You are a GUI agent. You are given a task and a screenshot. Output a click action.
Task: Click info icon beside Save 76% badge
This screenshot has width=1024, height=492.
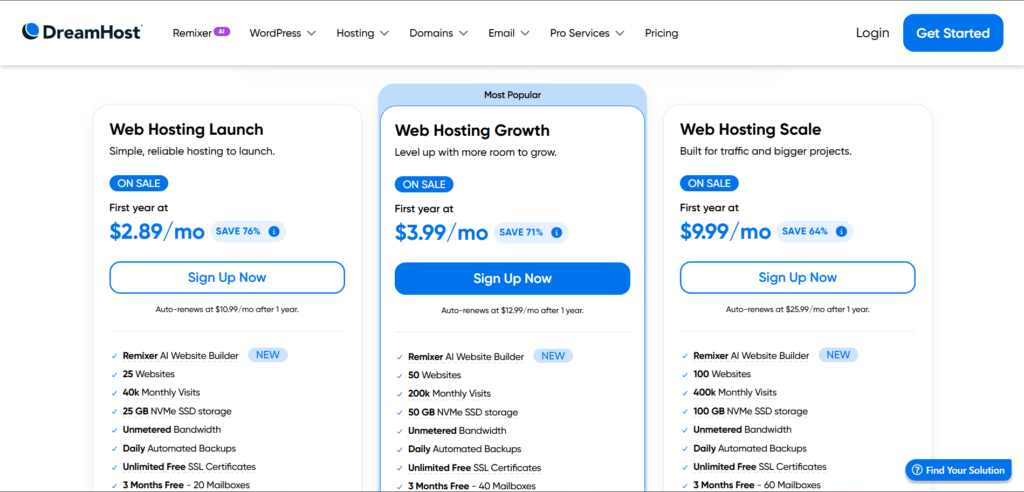pyautogui.click(x=274, y=232)
